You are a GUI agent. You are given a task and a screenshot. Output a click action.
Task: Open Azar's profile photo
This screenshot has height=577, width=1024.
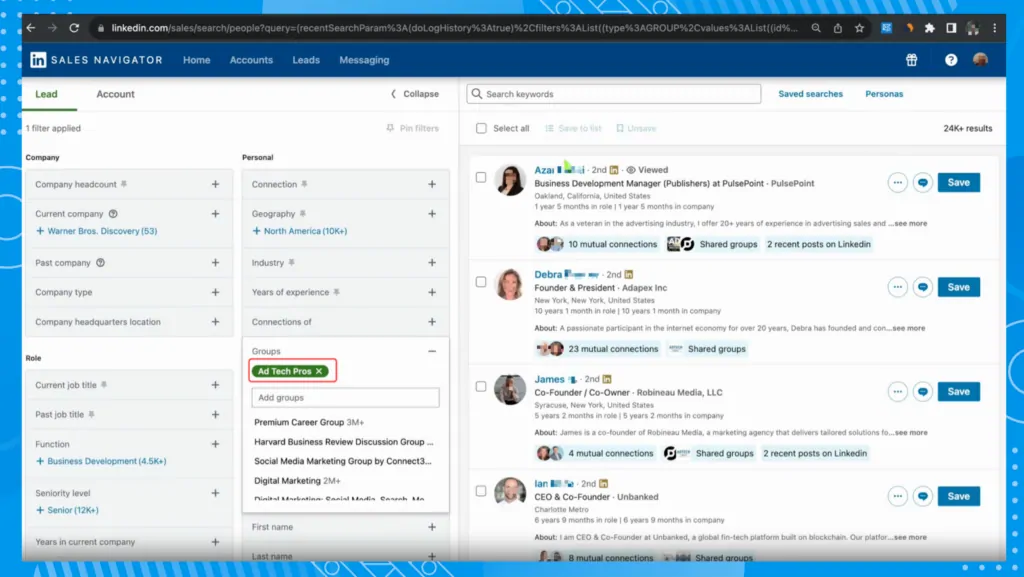(x=509, y=180)
